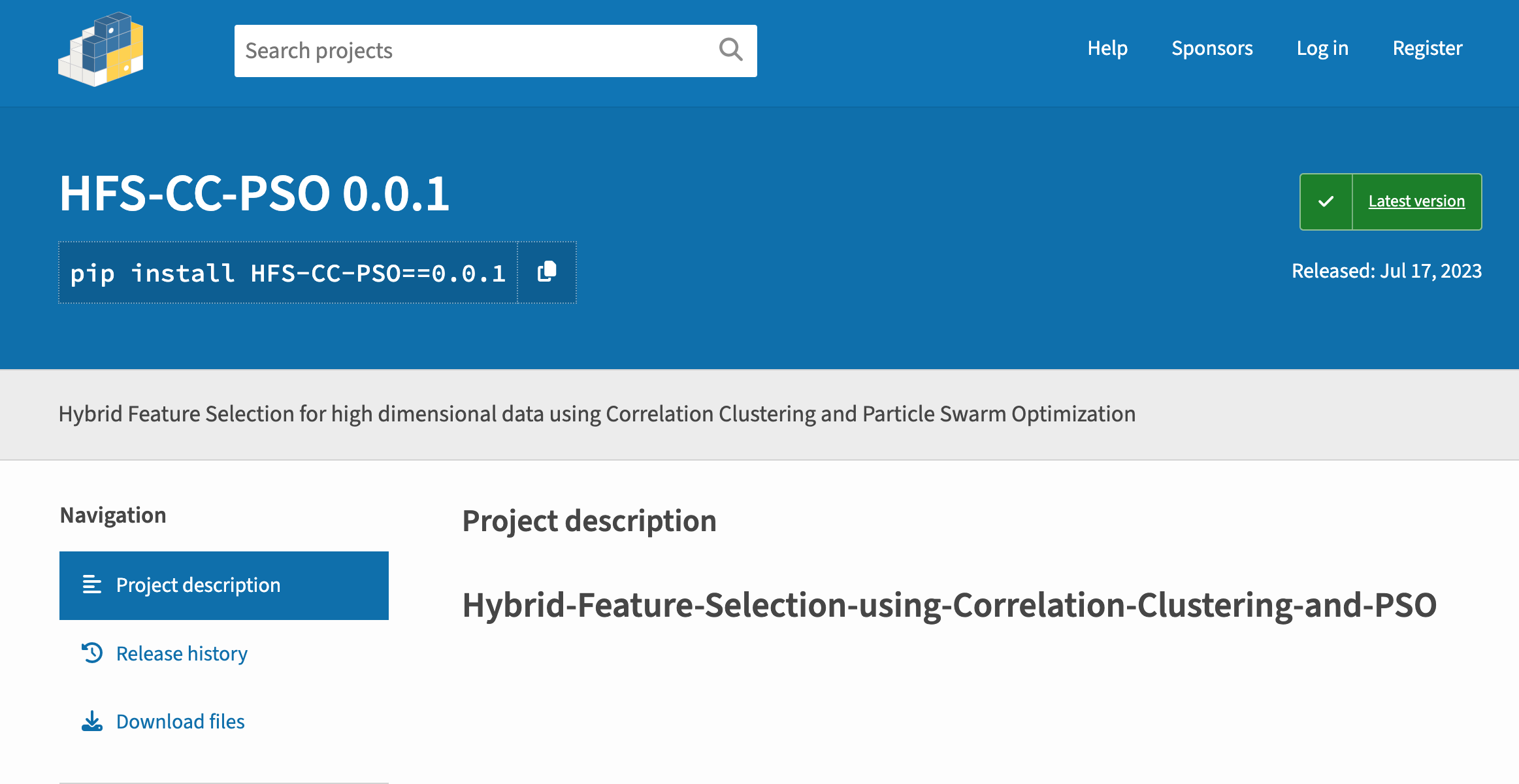Go to Log in
This screenshot has height=784, width=1519.
click(1322, 48)
